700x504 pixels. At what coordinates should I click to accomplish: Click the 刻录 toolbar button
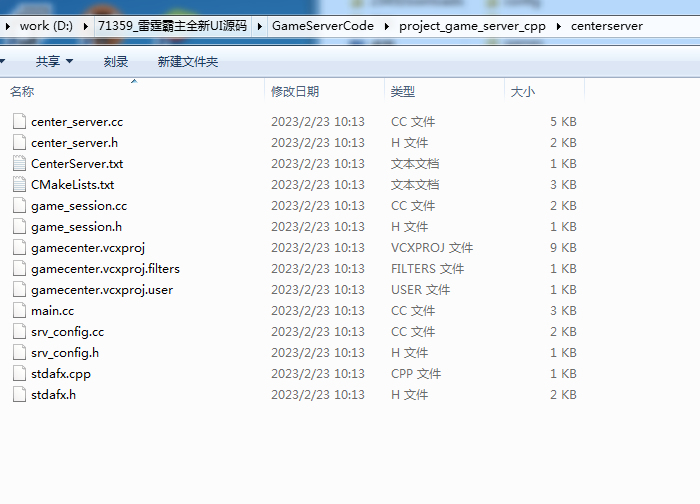click(x=116, y=62)
